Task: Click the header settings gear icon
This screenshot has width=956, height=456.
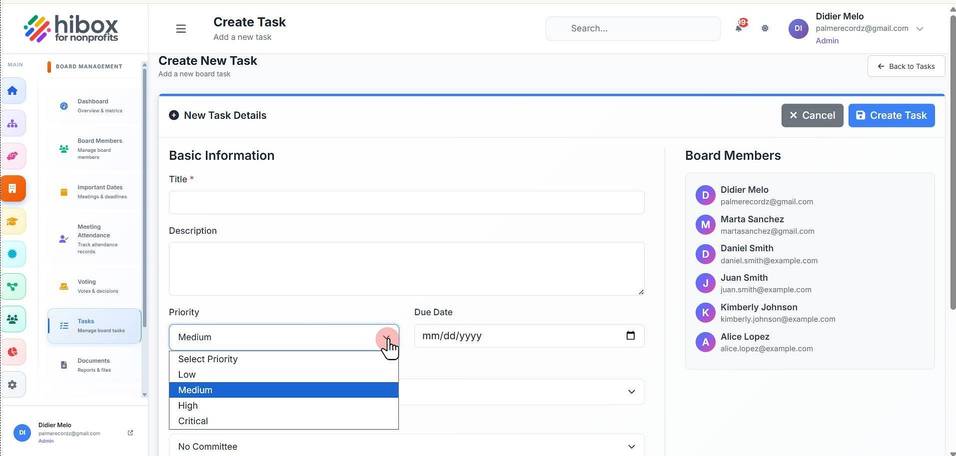Action: coord(765,28)
